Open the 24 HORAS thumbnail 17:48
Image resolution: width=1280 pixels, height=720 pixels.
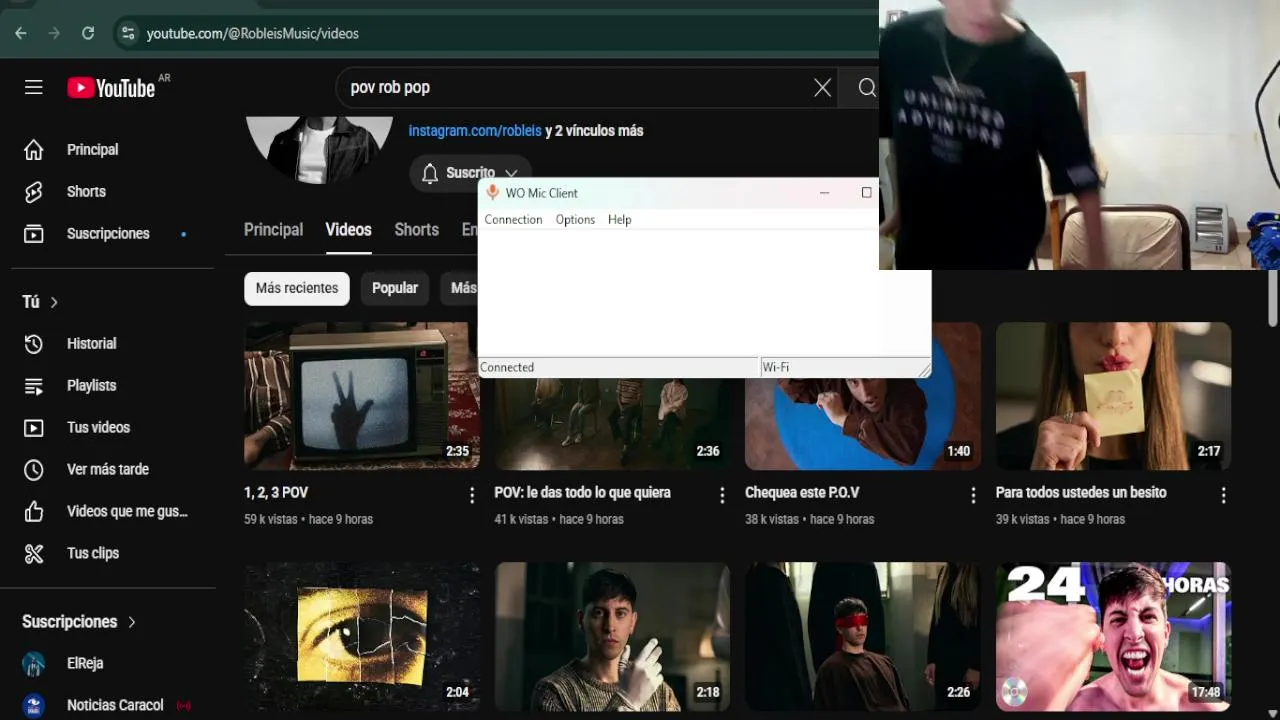click(1113, 637)
